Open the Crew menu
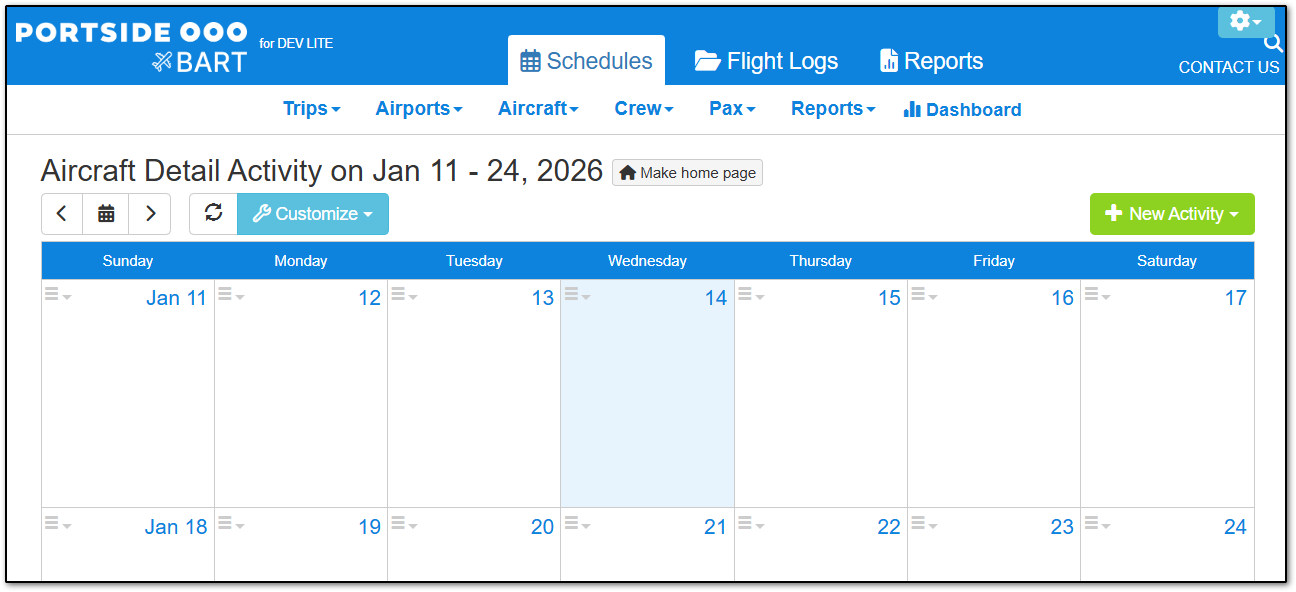 (643, 109)
